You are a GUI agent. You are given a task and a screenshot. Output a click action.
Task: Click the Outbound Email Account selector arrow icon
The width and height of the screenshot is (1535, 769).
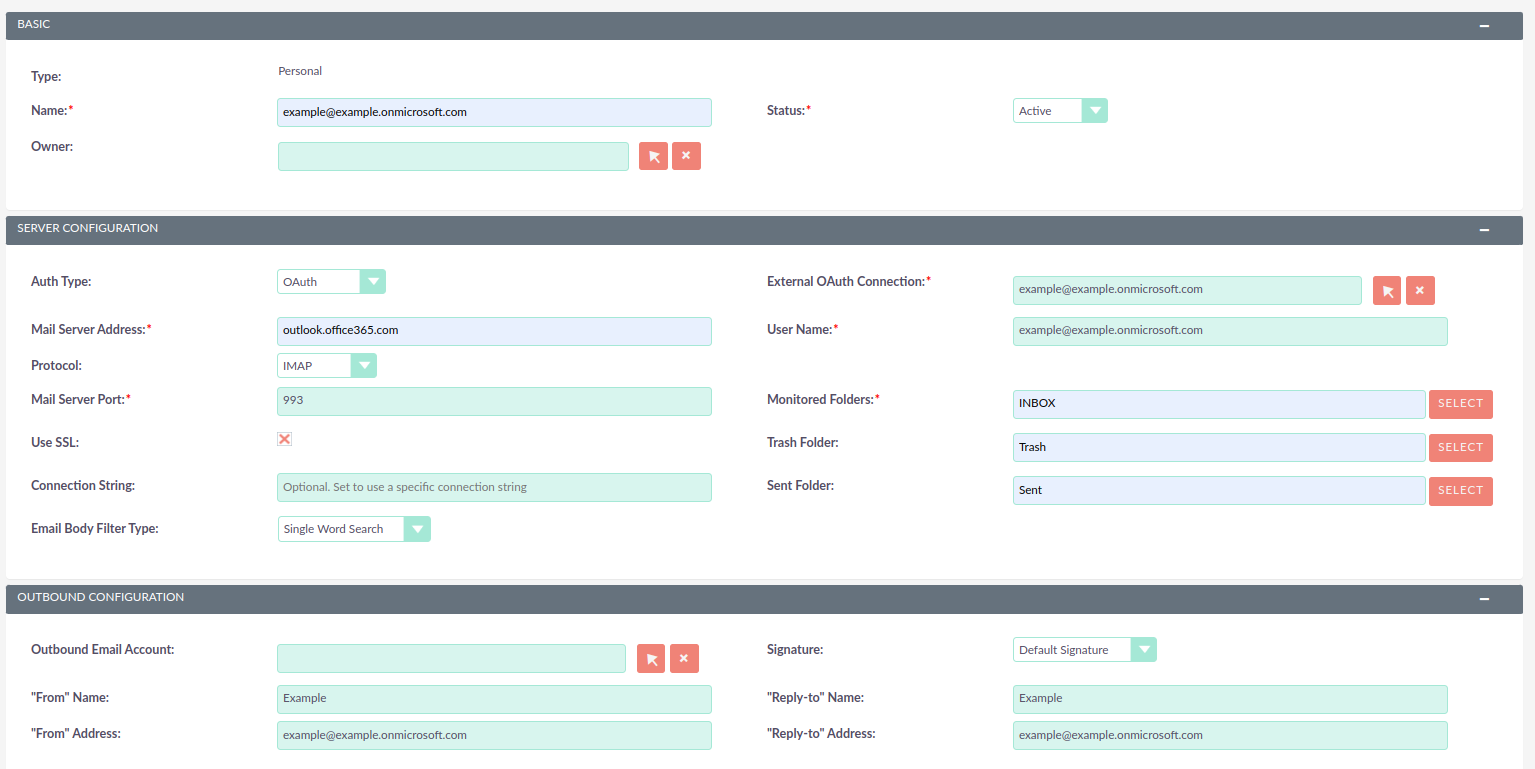651,658
